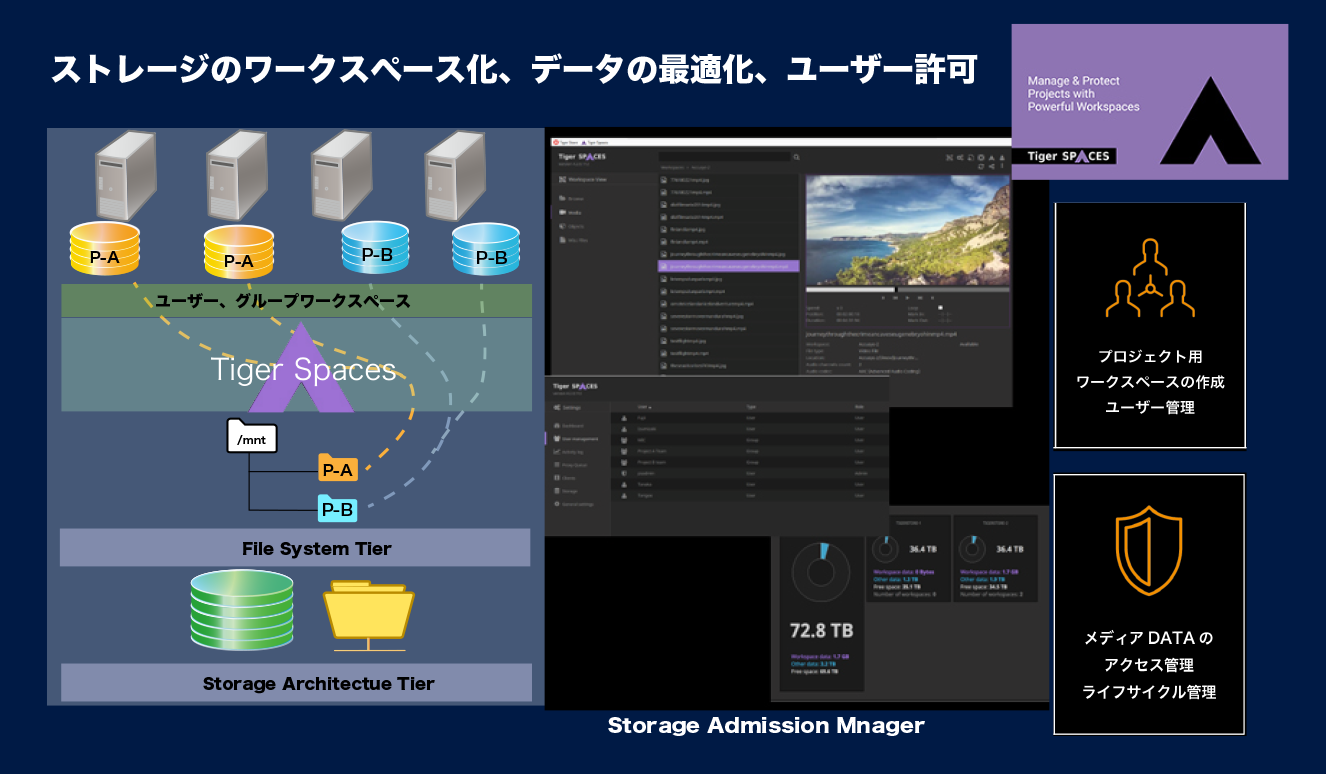
Task: Click the orange user group workspace icon
Action: [1150, 277]
